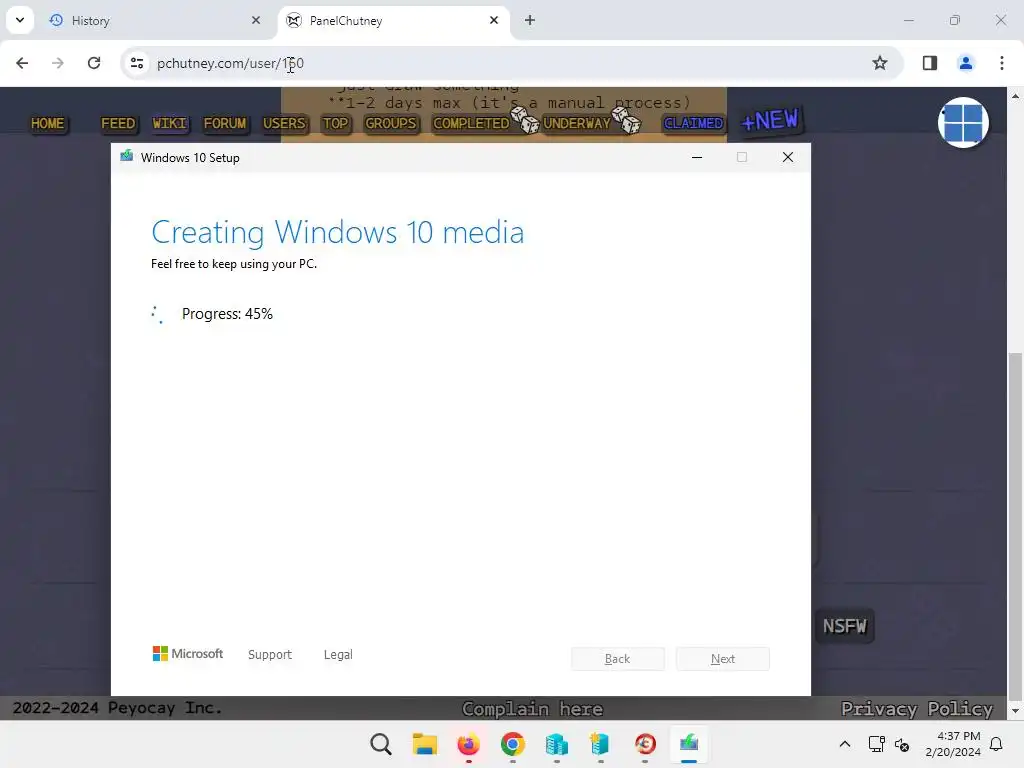Open the round user avatar at top right

point(963,123)
